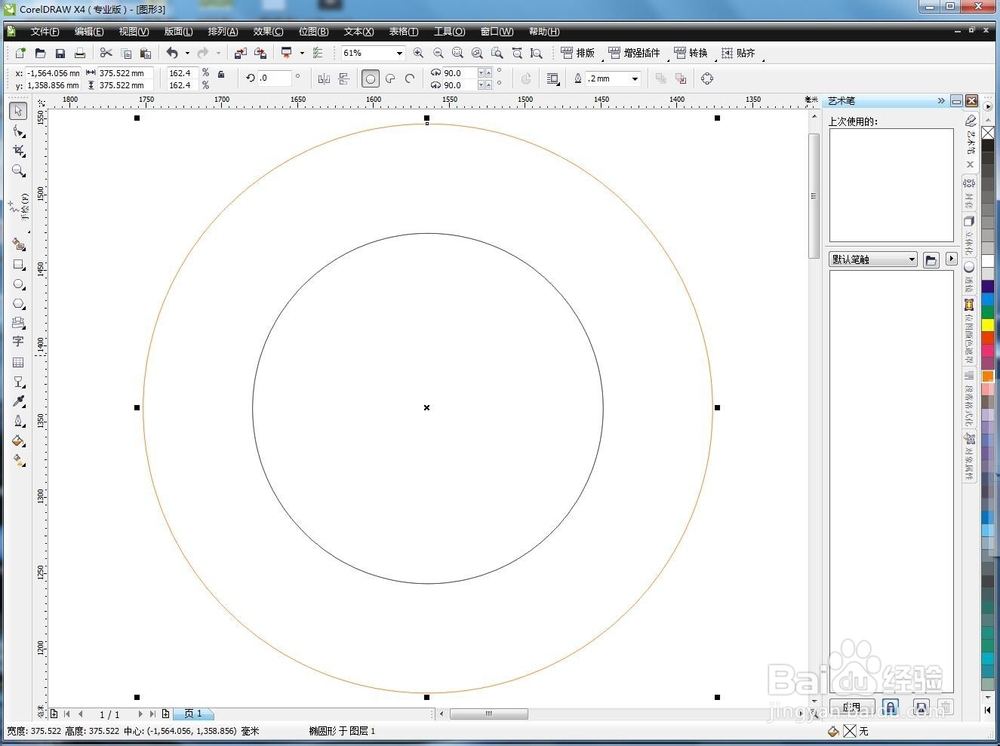
Task: Click the 增强插件 toolbar button
Action: [635, 53]
